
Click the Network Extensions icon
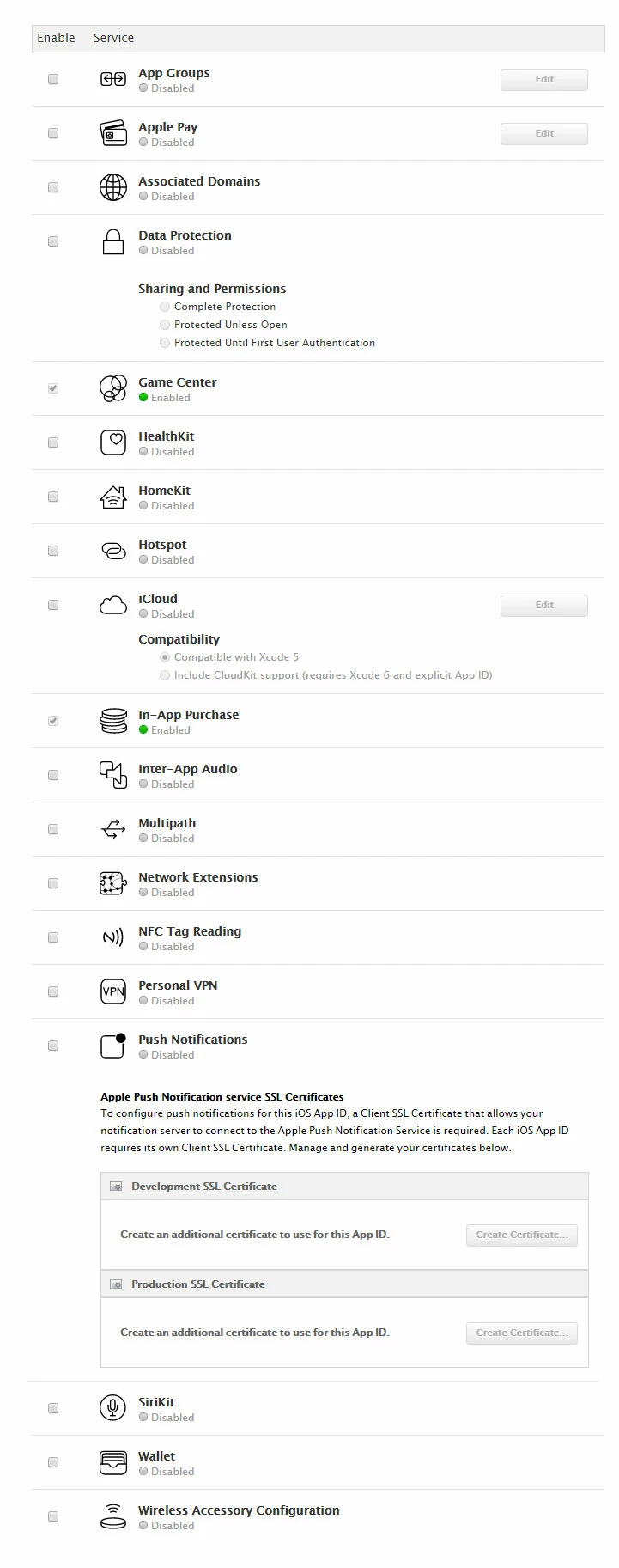(x=113, y=883)
